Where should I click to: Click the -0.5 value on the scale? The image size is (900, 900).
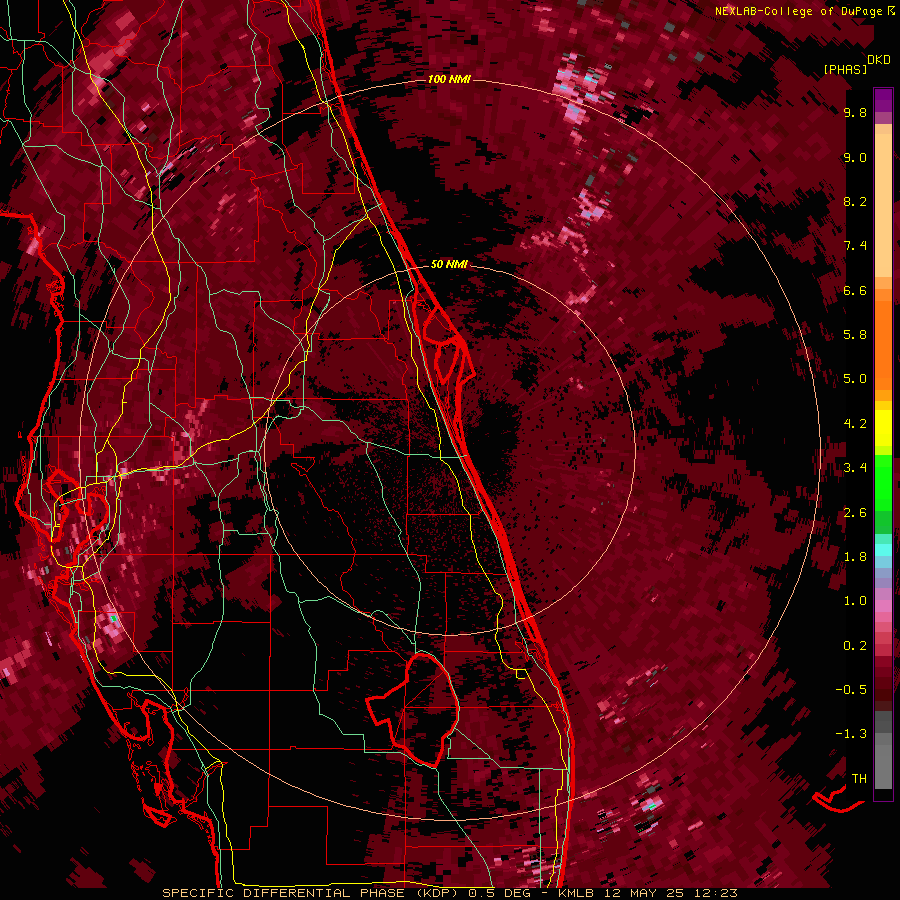pyautogui.click(x=851, y=689)
